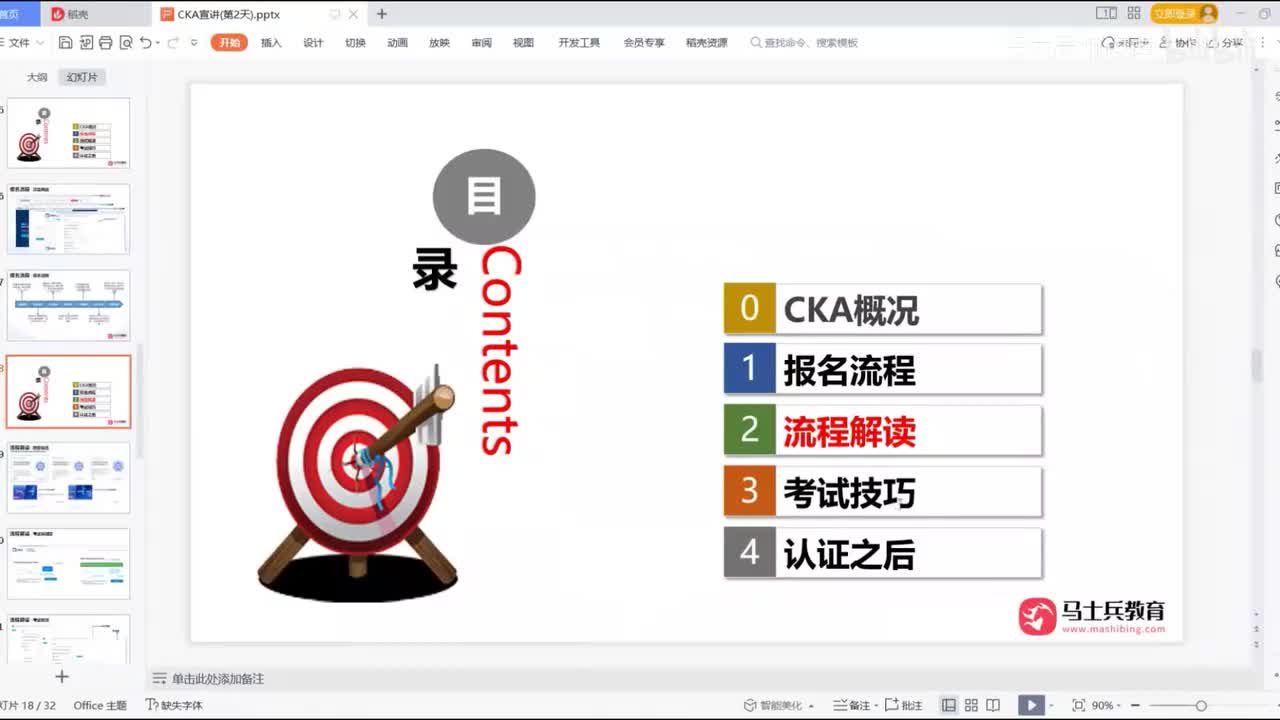Click the 缺失字体 missing fonts indicator
Image resolution: width=1280 pixels, height=720 pixels.
tap(174, 705)
